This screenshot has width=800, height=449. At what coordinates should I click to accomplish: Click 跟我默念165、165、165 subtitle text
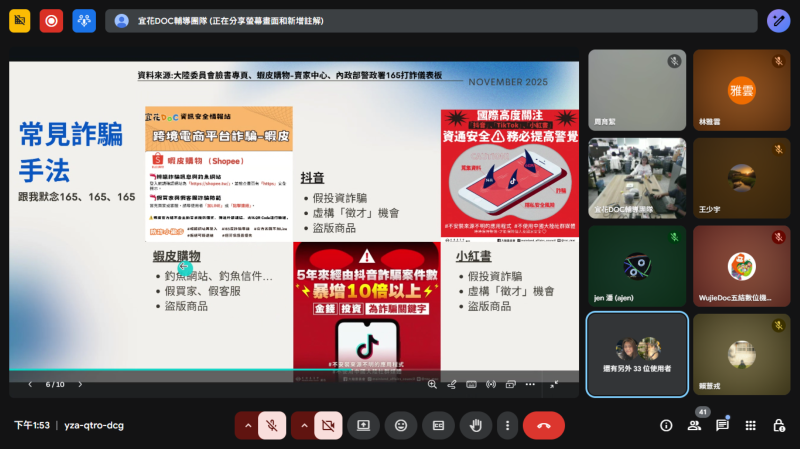77,197
